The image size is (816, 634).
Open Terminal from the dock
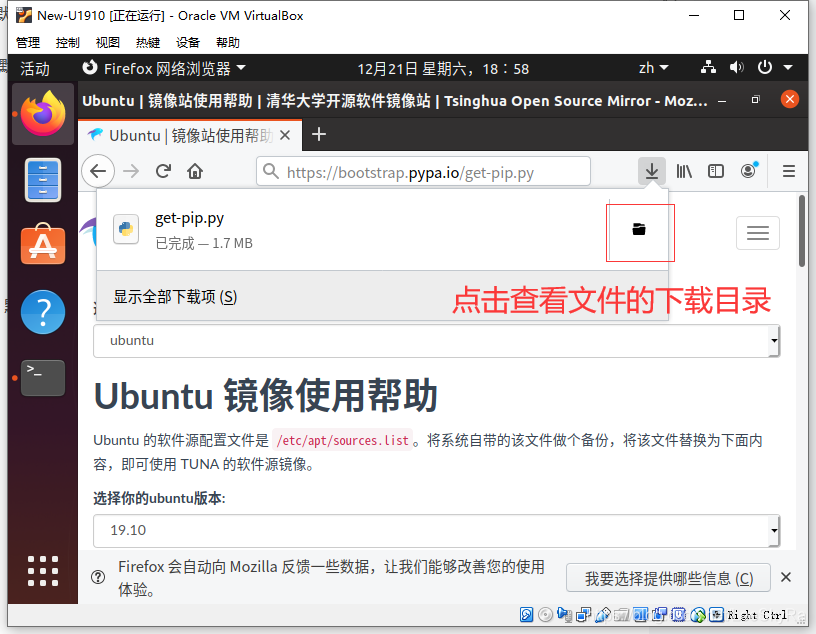pyautogui.click(x=43, y=377)
